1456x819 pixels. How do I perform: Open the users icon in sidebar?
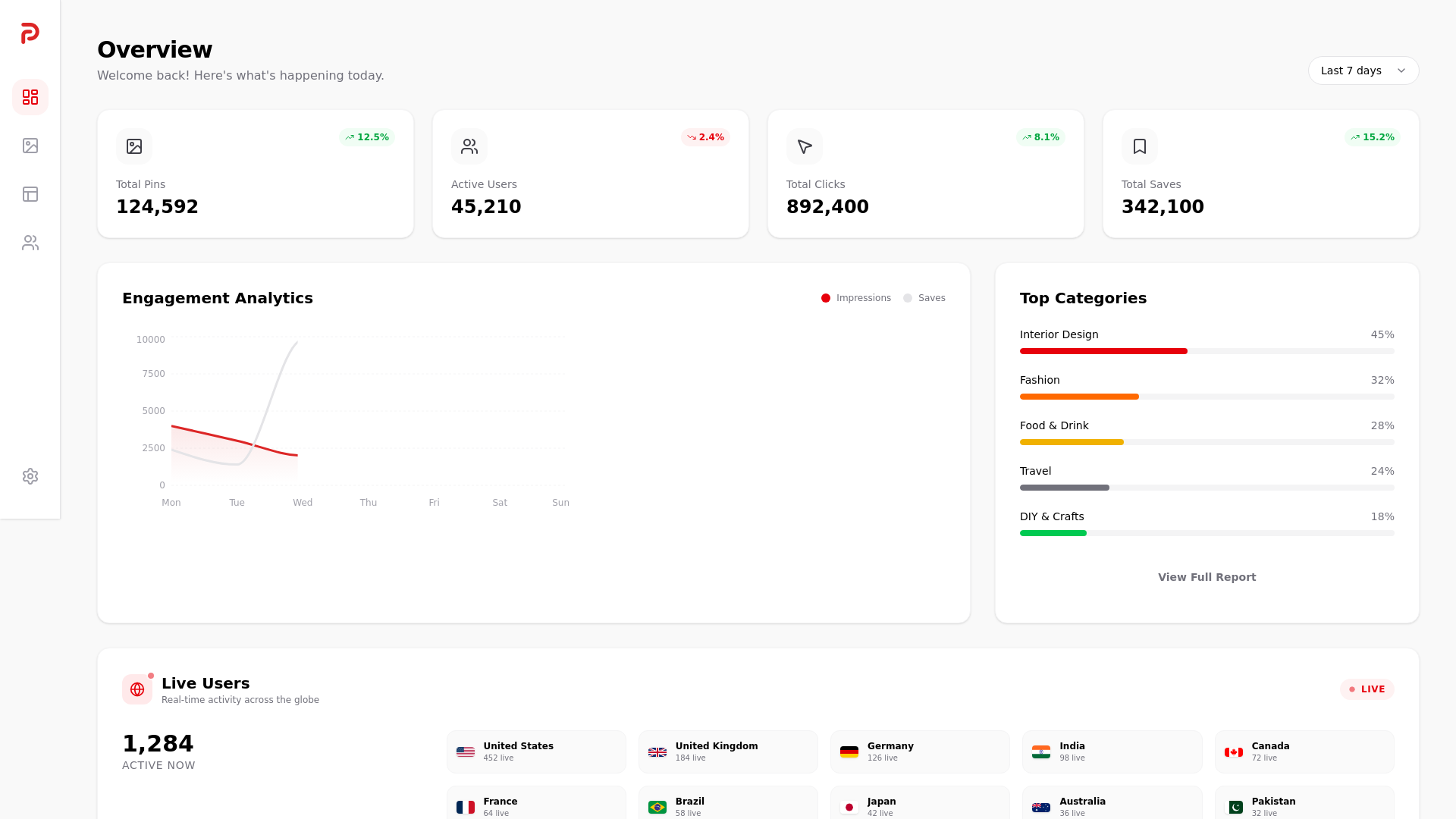(x=30, y=243)
